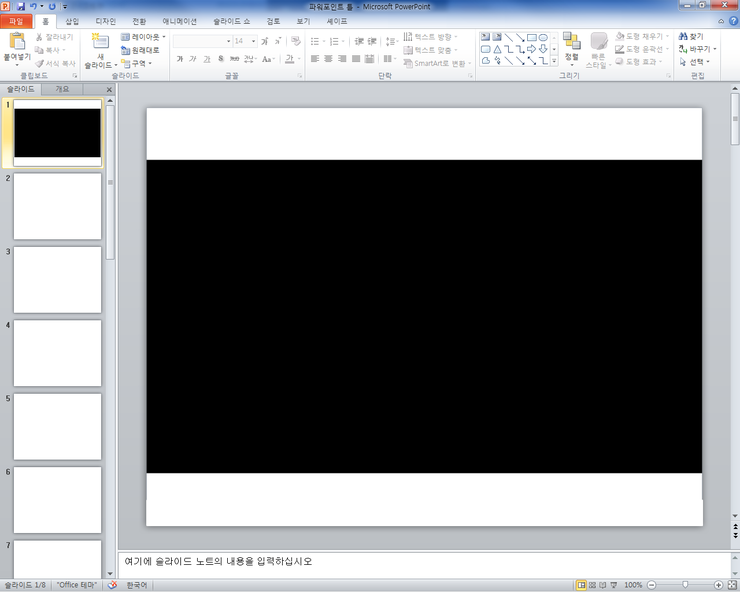The height and width of the screenshot is (592, 740).
Task: Open the Section (구역) dropdown
Action: point(136,63)
